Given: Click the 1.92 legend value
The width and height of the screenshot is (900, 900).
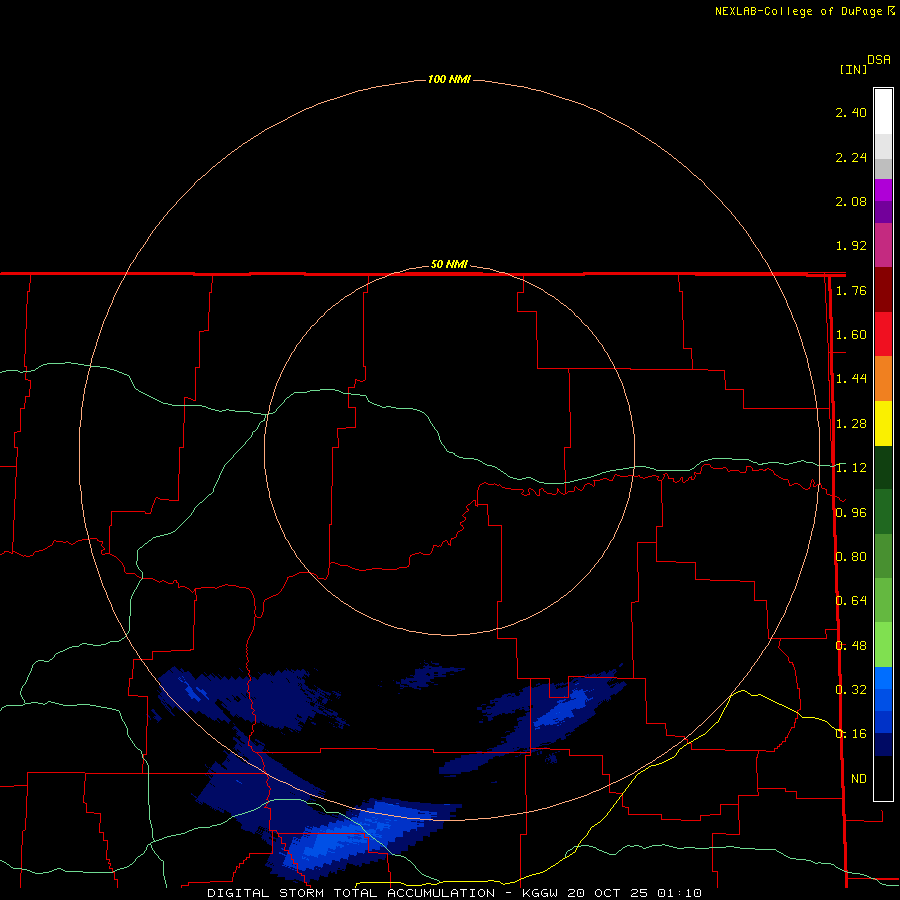Looking at the screenshot, I should click(x=851, y=246).
